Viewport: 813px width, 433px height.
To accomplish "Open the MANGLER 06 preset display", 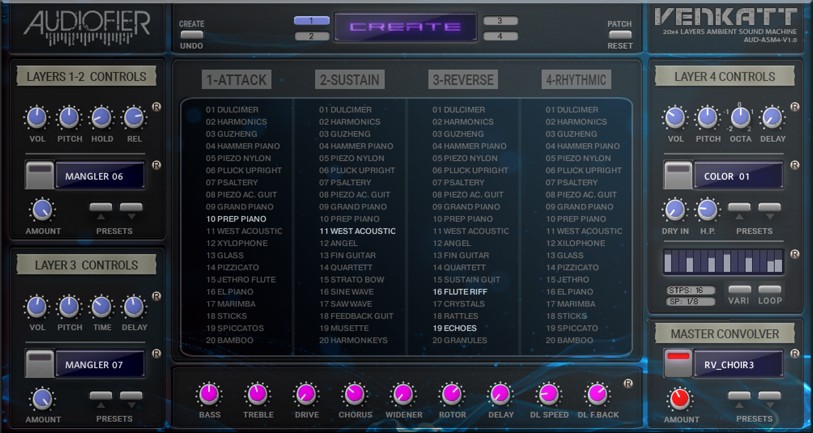I will pyautogui.click(x=100, y=176).
